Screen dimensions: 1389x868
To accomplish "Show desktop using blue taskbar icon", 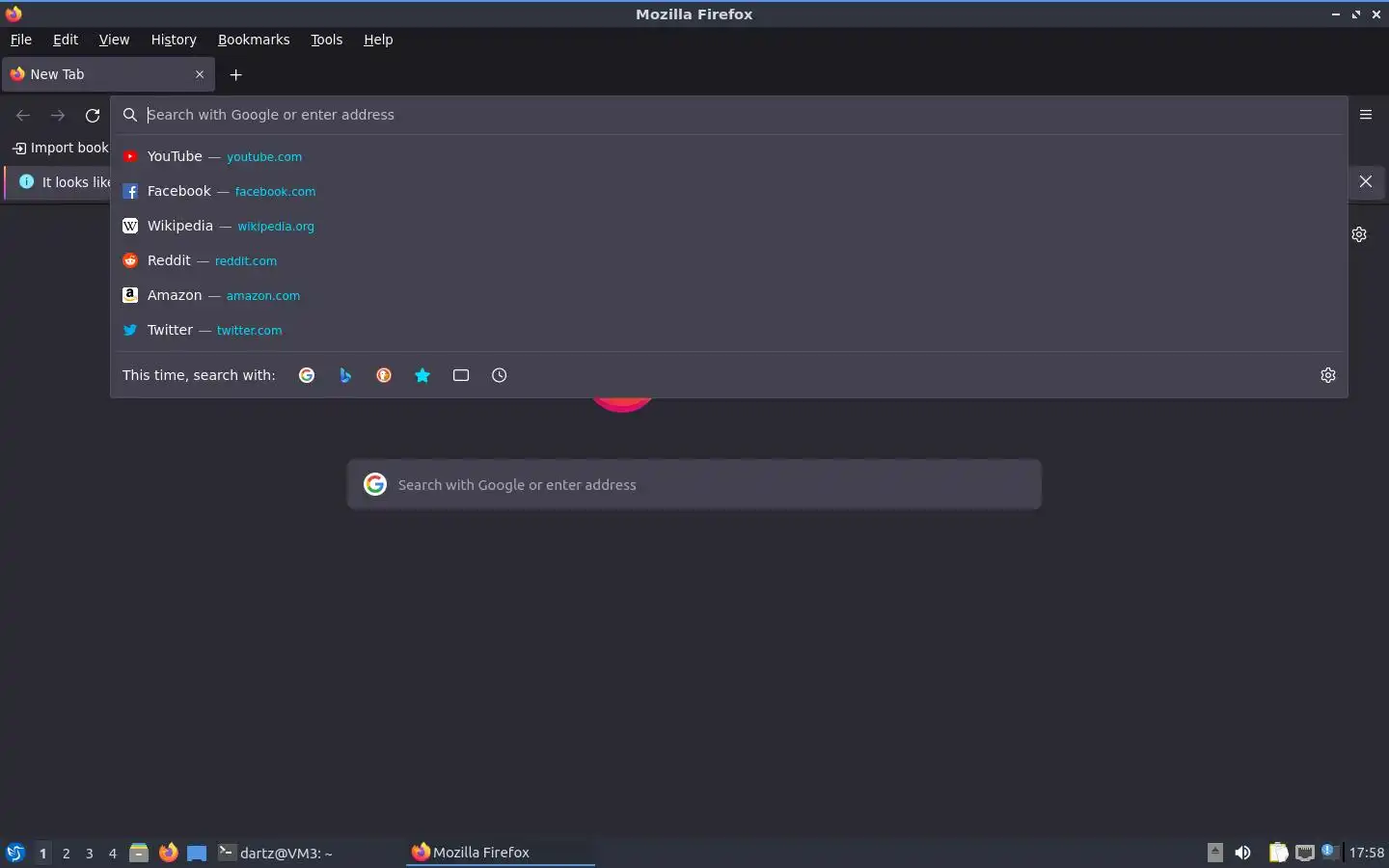I will 197,853.
